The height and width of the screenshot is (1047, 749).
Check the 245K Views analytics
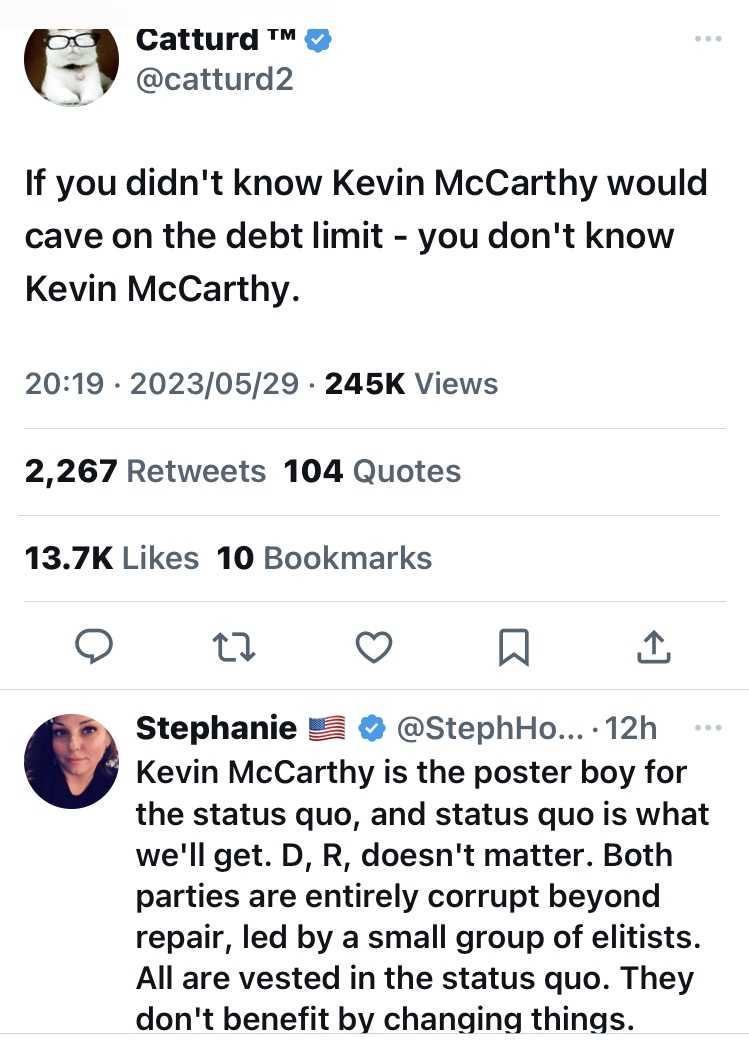[411, 384]
